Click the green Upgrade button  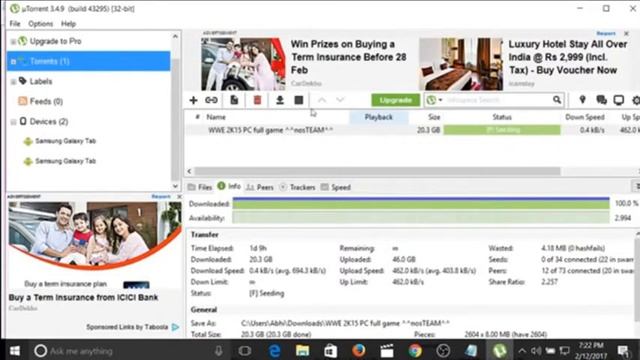(x=396, y=100)
